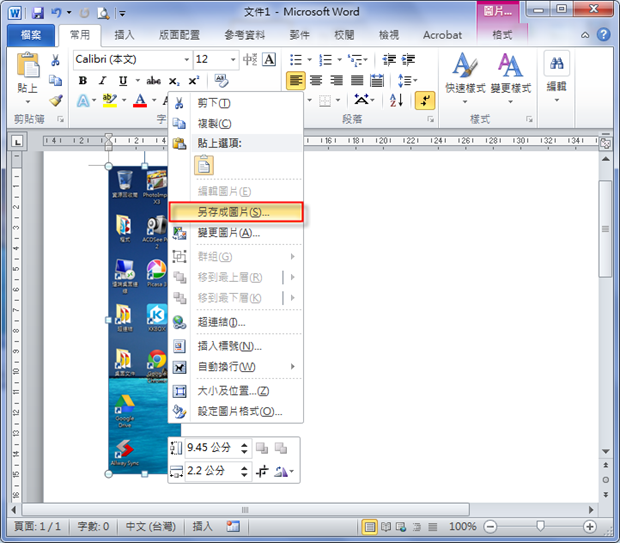Open the Customize Quick Access Toolbar dropdown
620x543 pixels.
coord(122,14)
